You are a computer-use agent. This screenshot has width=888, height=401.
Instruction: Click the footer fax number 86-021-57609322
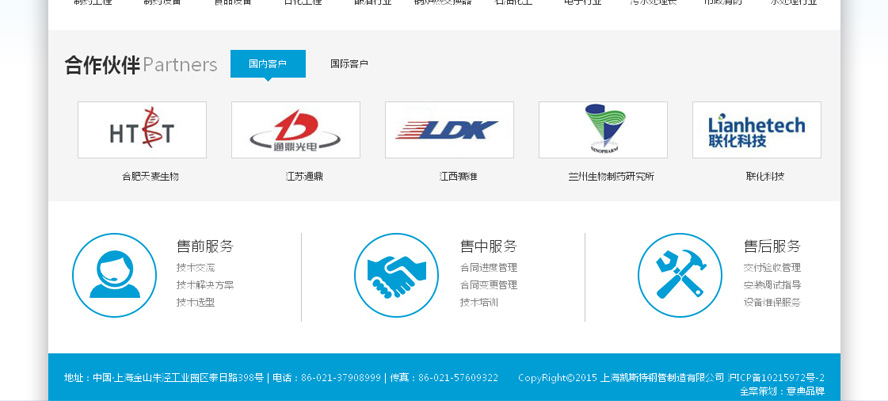tap(458, 378)
